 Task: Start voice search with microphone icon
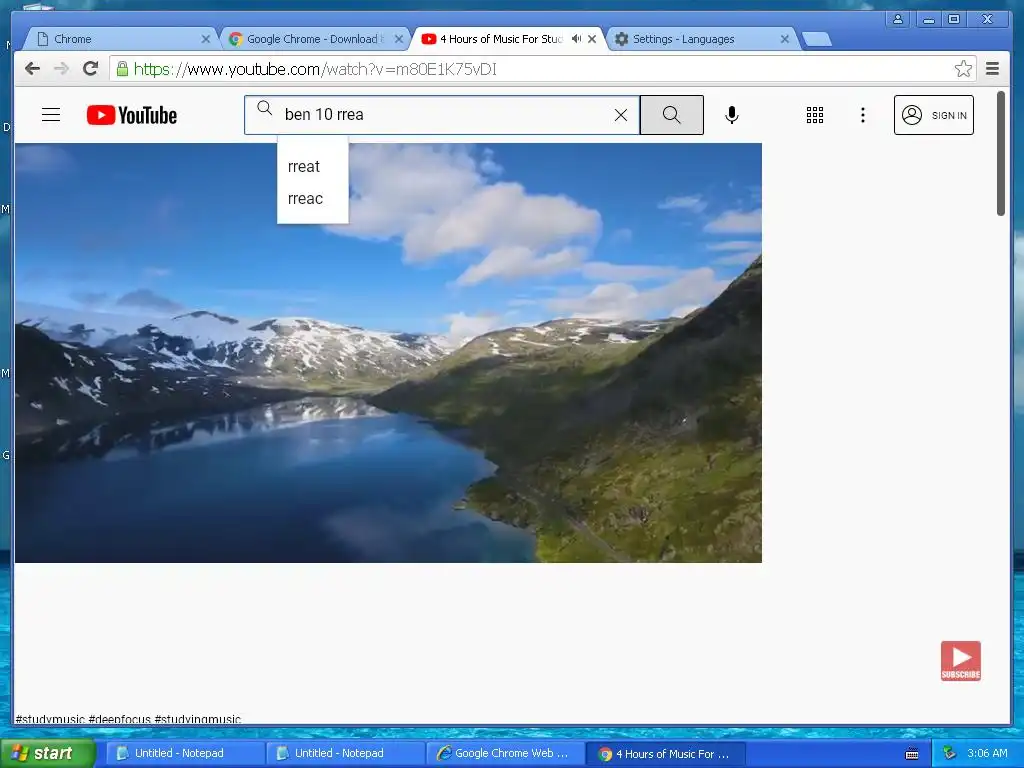tap(731, 115)
